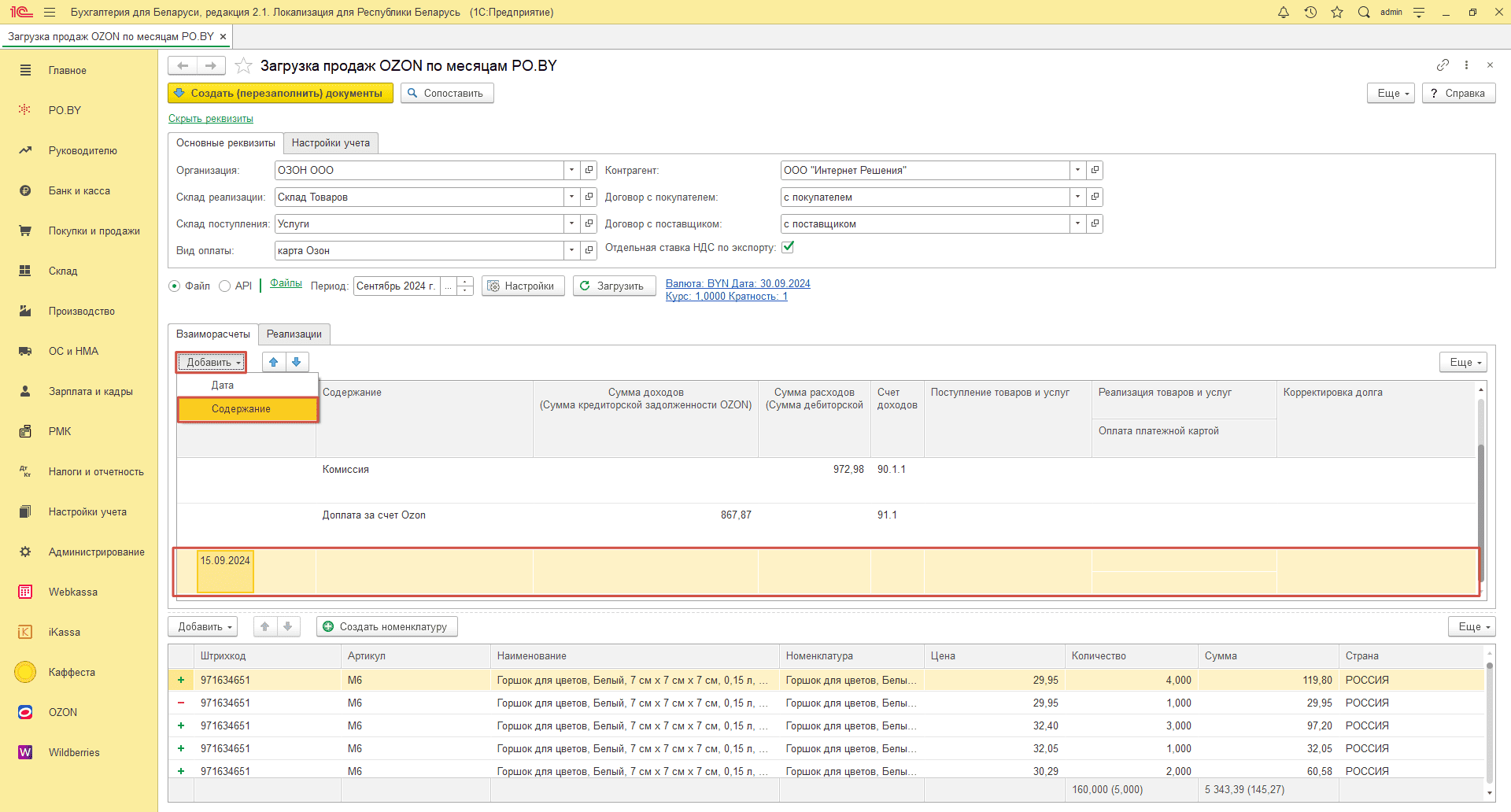
Task: Click the 1C logo icon
Action: click(x=21, y=12)
